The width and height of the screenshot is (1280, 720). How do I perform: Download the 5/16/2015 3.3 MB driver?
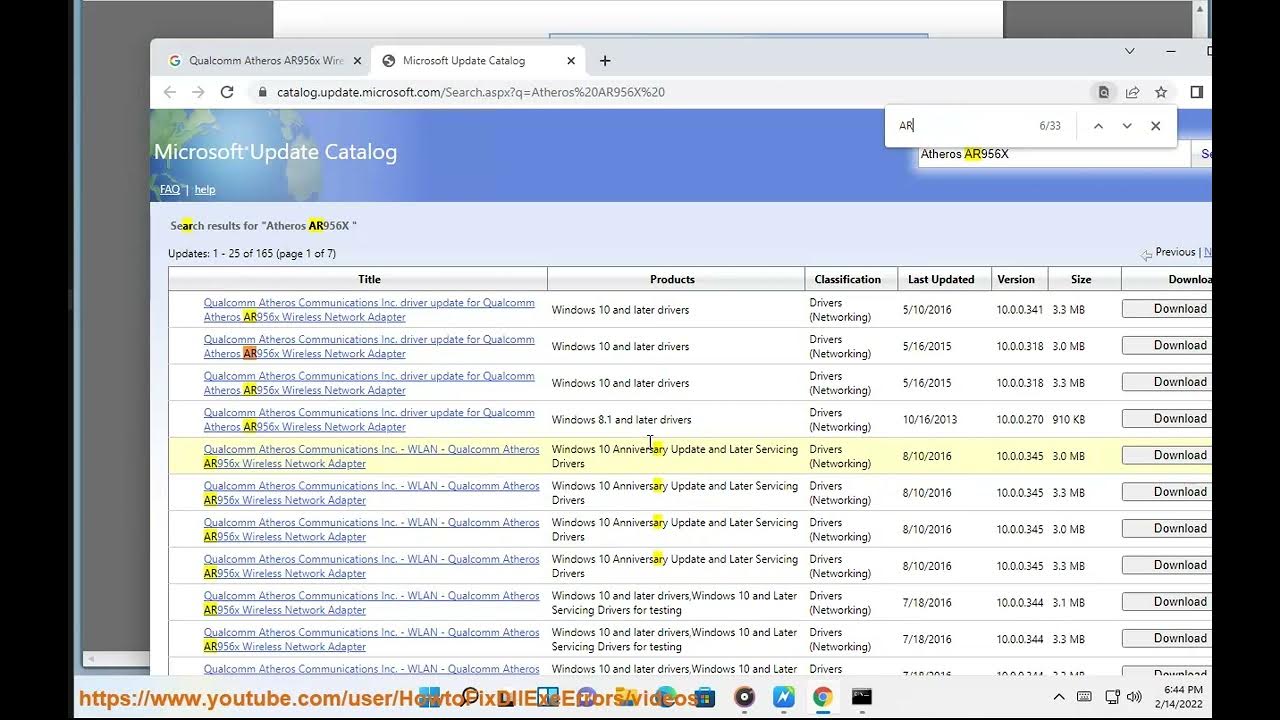(x=1166, y=382)
